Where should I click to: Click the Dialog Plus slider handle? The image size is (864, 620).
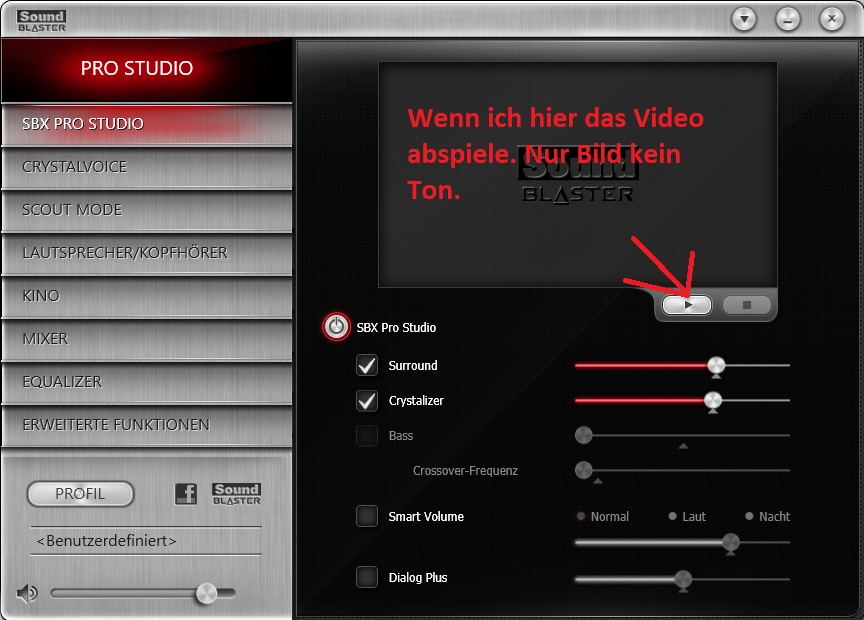pyautogui.click(x=683, y=579)
